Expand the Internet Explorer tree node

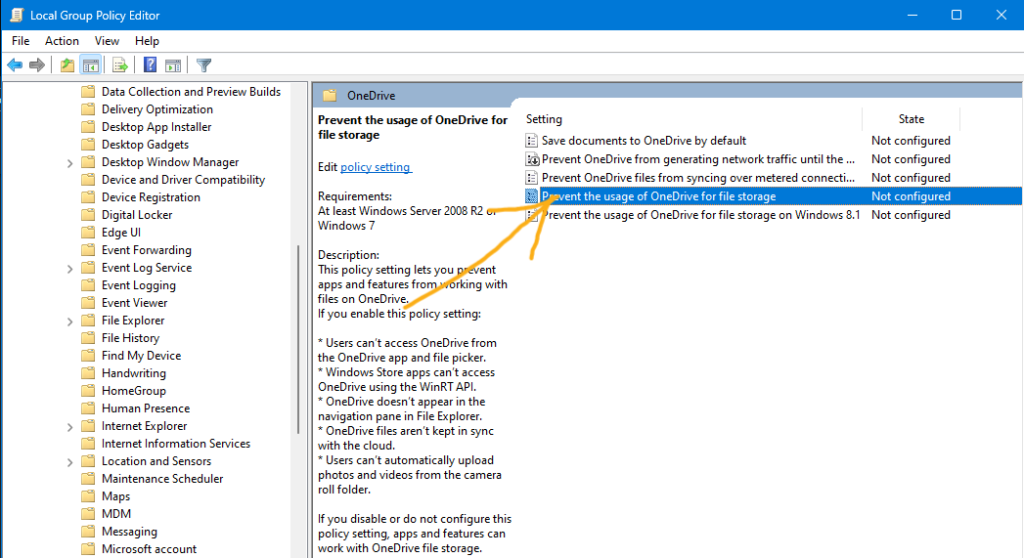70,427
